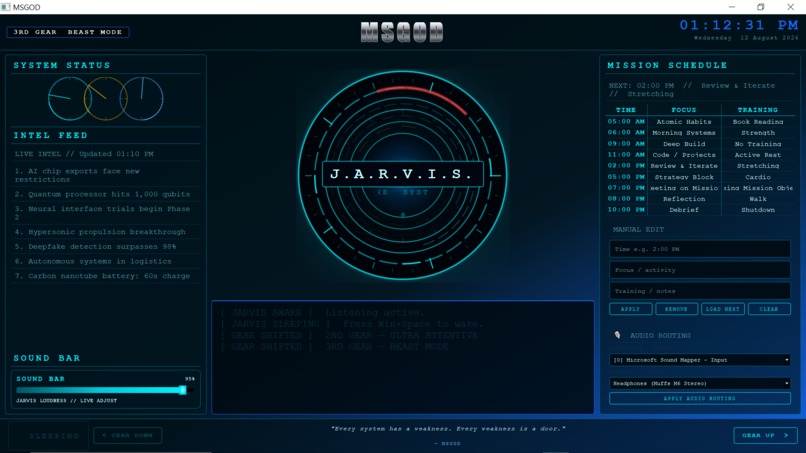Click the JARVIS SLEEPING log line

352,324
